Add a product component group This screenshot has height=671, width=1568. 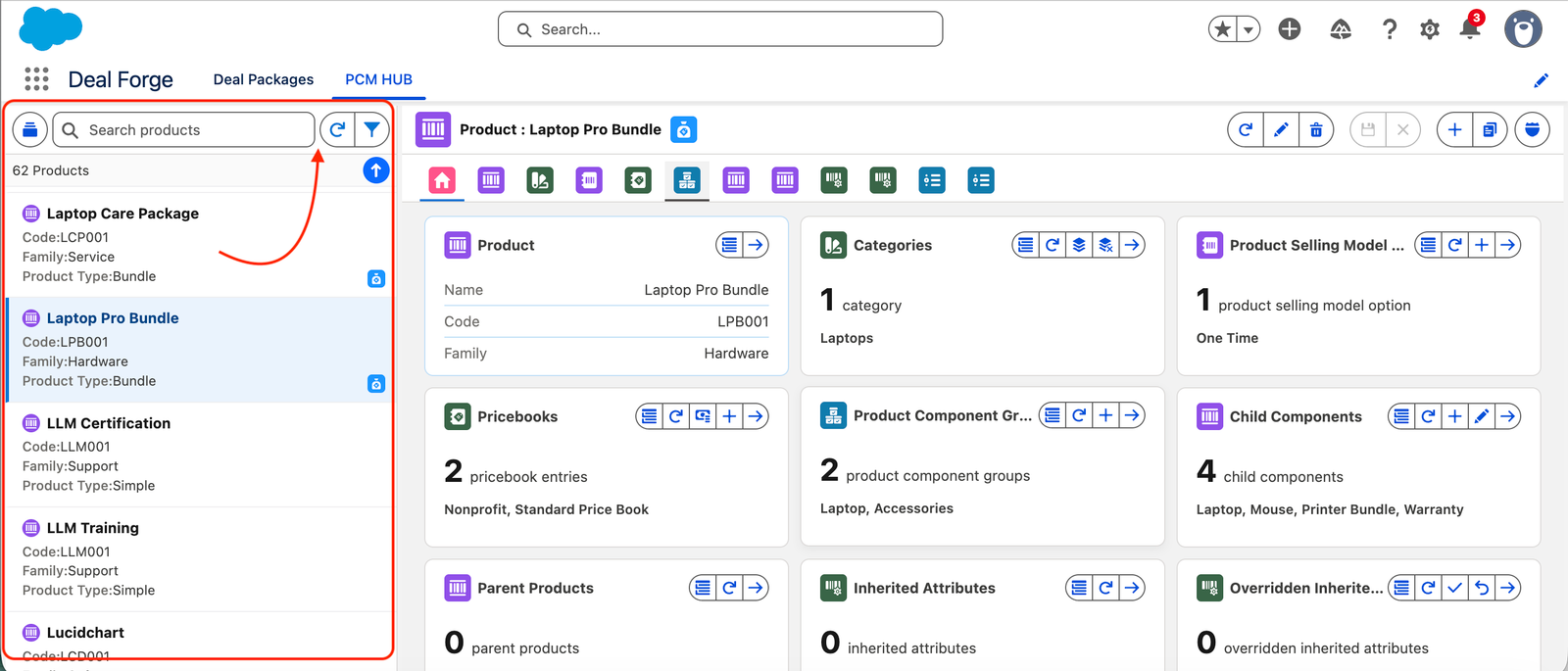pos(1105,415)
